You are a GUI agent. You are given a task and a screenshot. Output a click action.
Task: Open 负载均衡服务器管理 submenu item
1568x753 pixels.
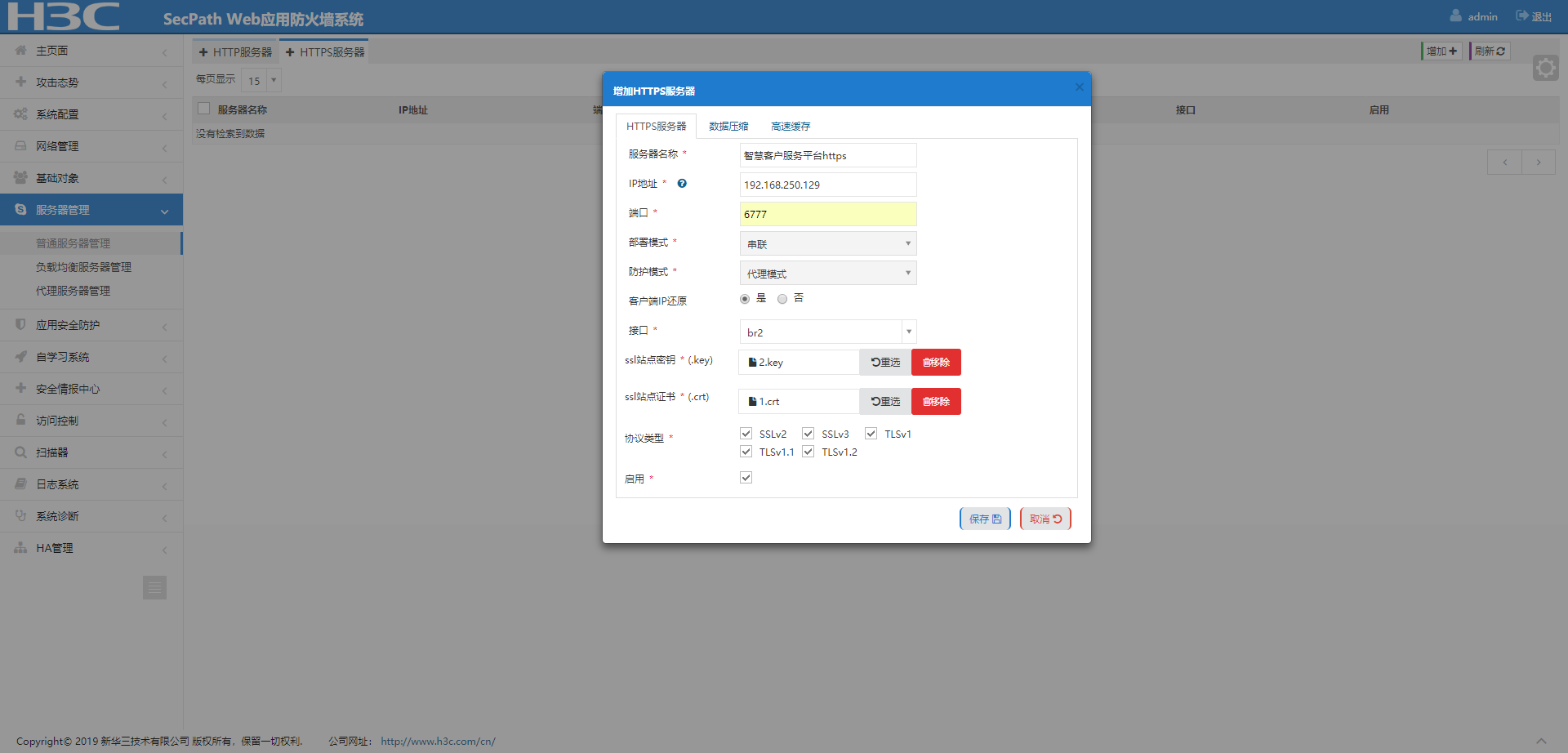[83, 267]
